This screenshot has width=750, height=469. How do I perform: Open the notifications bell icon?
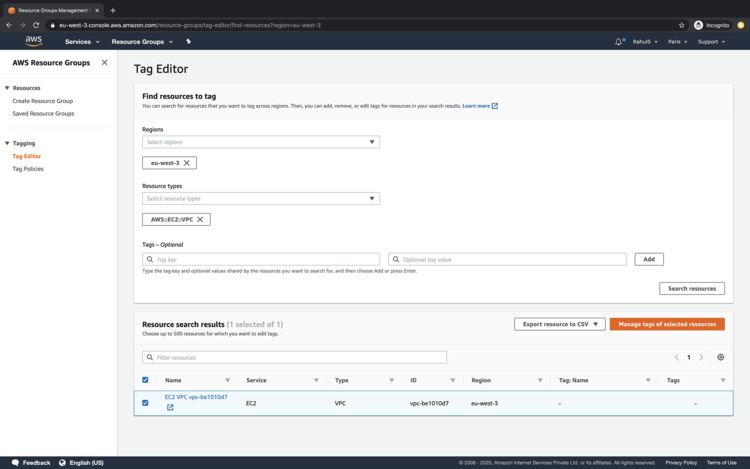619,42
